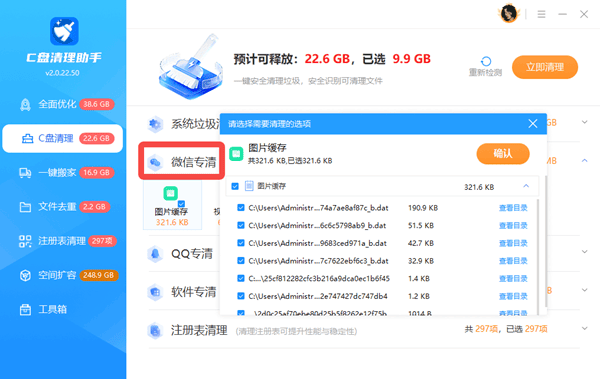Viewport: 600px width, 379px height.
Task: Click the green 图片缓存 tile icon under 微信专清
Action: (x=170, y=193)
